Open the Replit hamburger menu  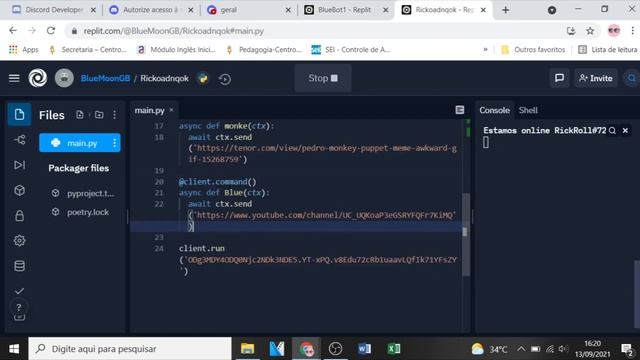point(14,78)
